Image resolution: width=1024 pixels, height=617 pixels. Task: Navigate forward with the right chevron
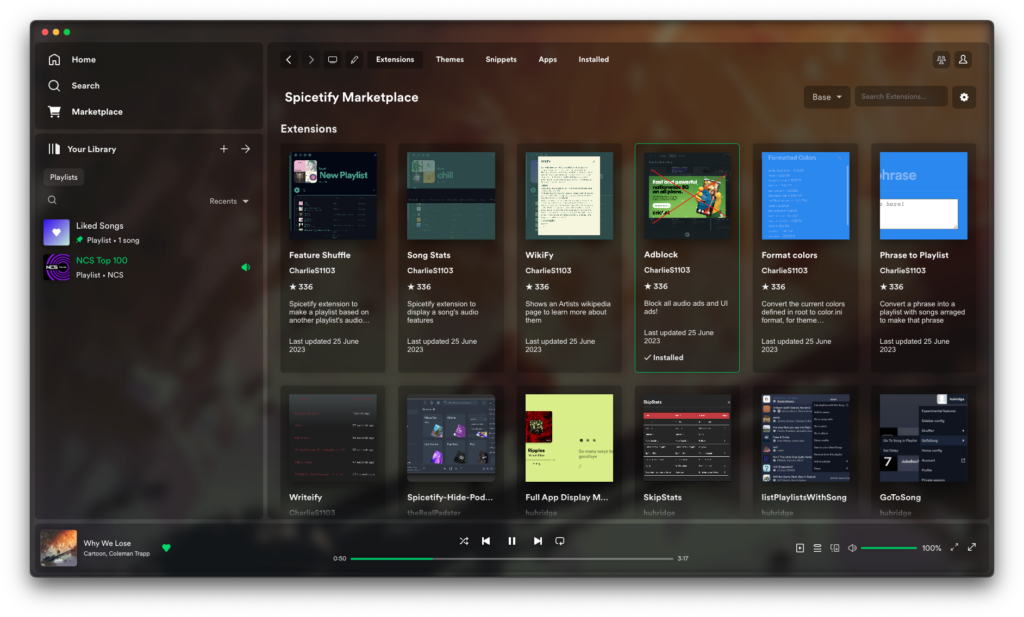tap(311, 59)
